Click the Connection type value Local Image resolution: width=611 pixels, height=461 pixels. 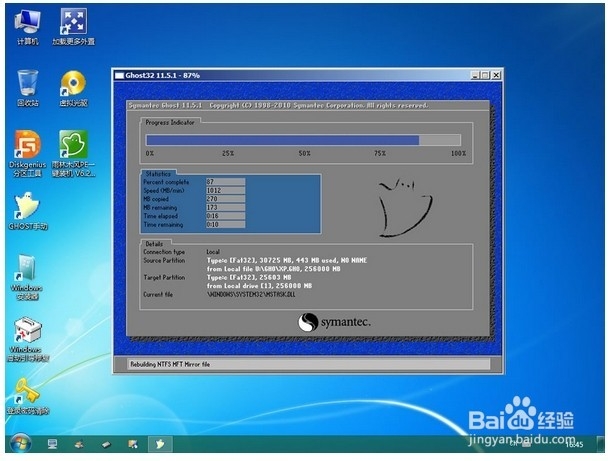pyautogui.click(x=213, y=252)
